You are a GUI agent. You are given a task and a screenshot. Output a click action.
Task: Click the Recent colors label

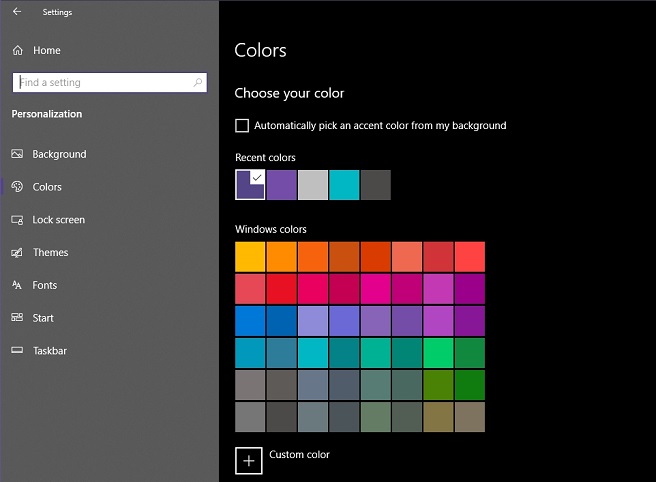coord(265,157)
